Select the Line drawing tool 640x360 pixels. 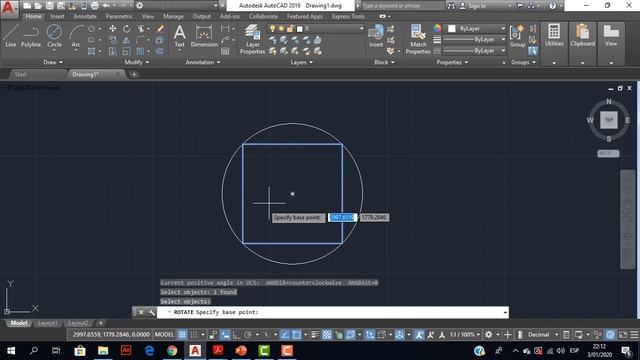coord(11,36)
